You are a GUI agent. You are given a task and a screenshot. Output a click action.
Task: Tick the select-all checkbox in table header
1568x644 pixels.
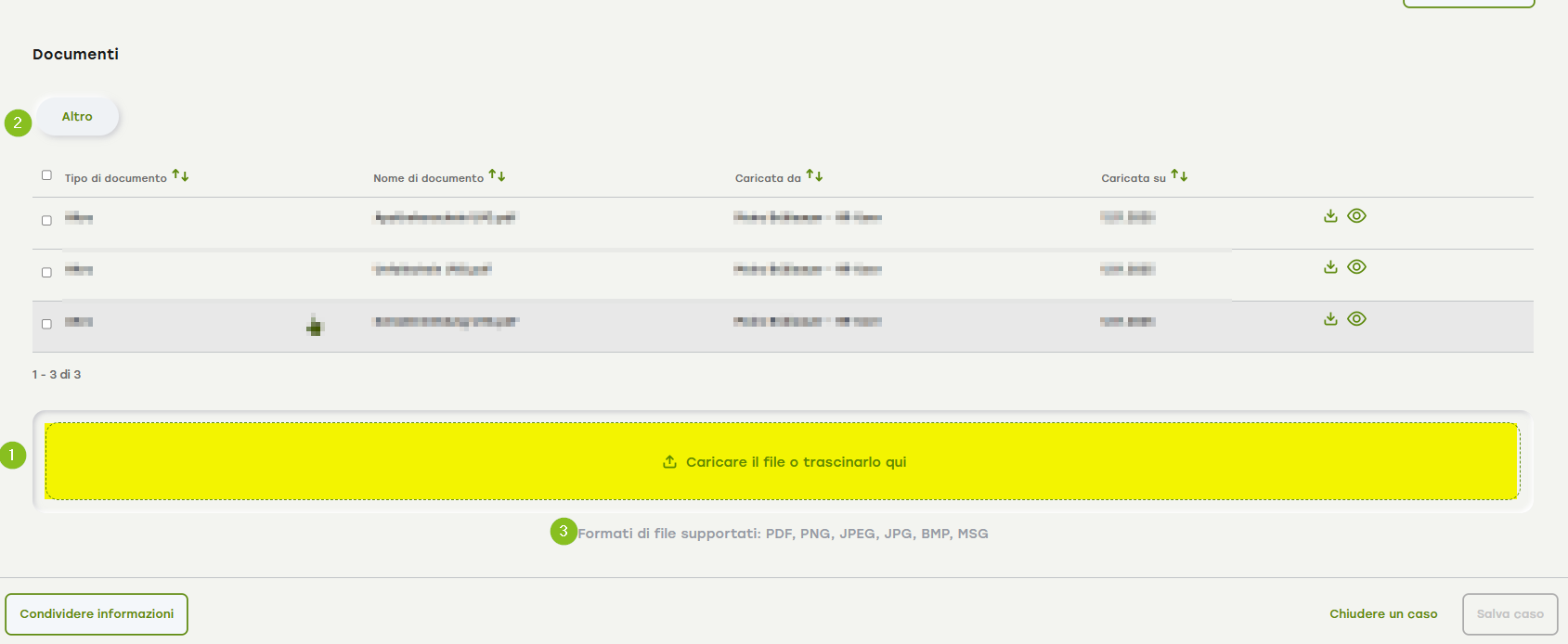click(46, 175)
